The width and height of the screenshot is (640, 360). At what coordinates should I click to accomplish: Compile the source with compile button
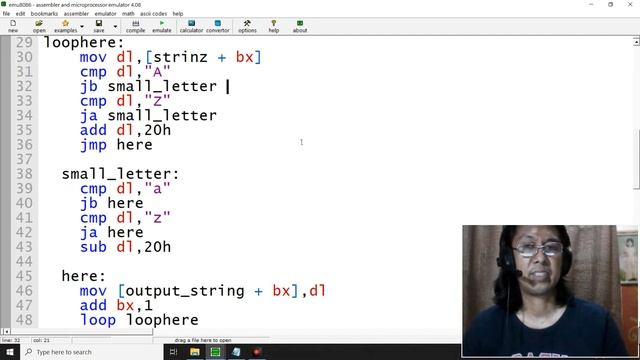(136, 26)
